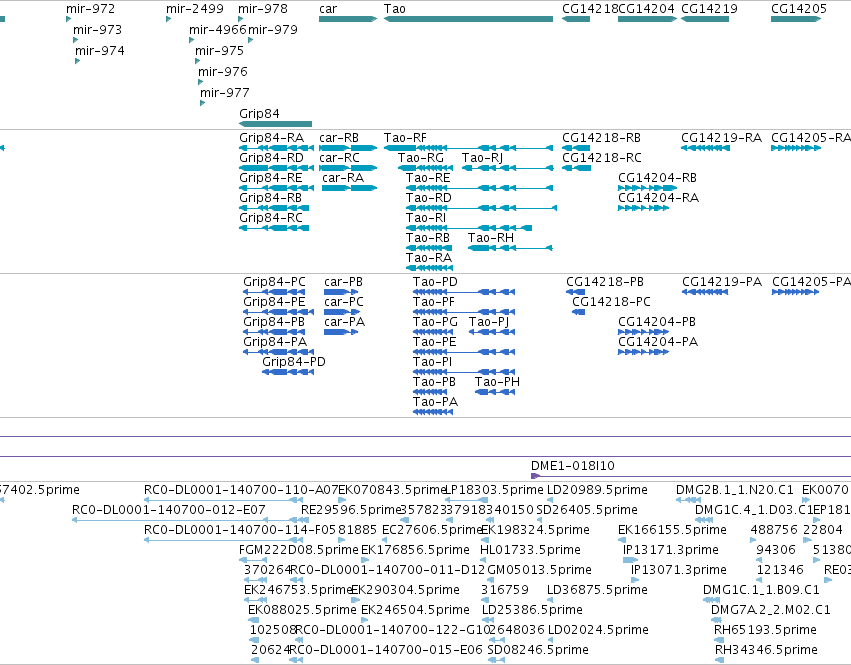Select the mir-974 gene label

coord(99,50)
